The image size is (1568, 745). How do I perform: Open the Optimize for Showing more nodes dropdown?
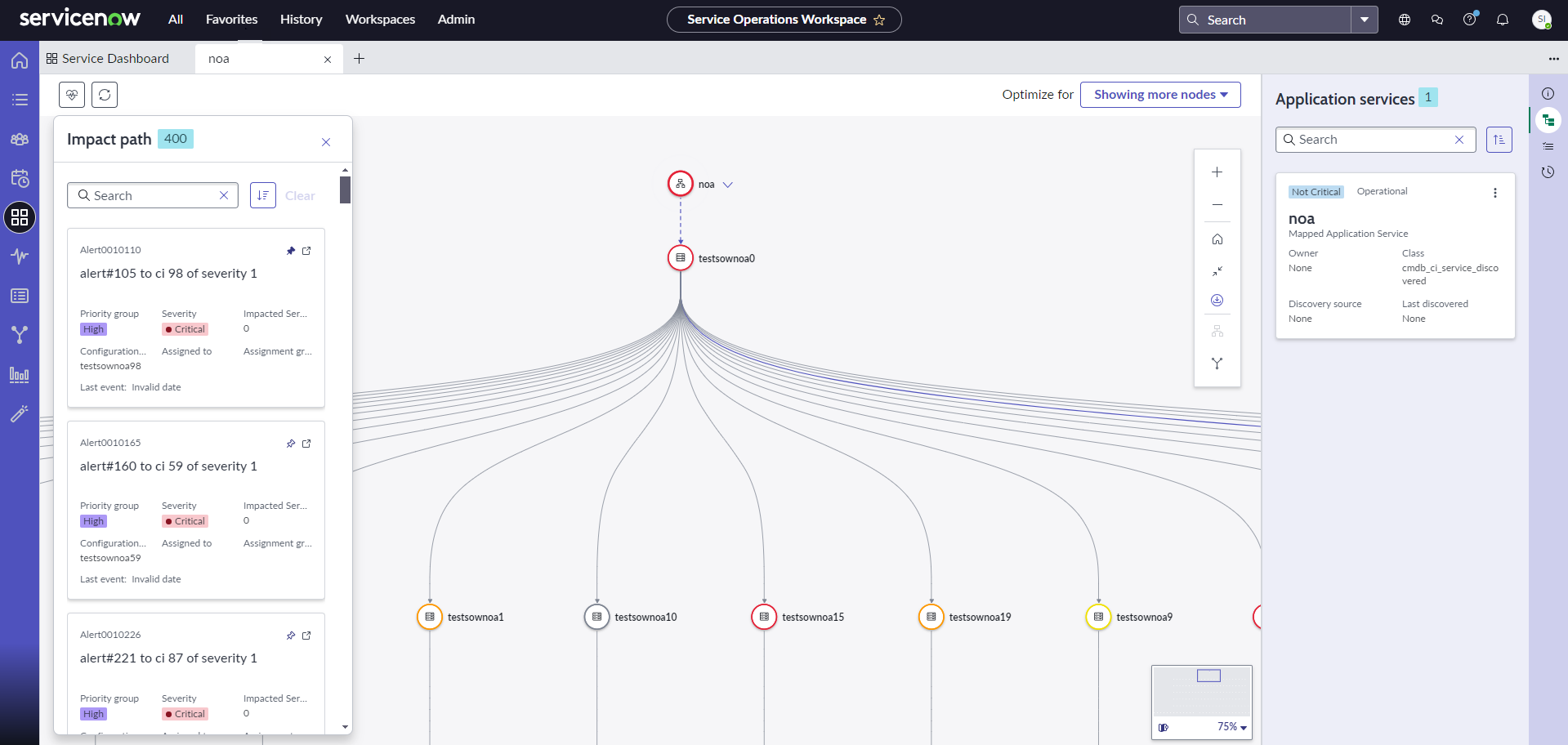point(1160,95)
